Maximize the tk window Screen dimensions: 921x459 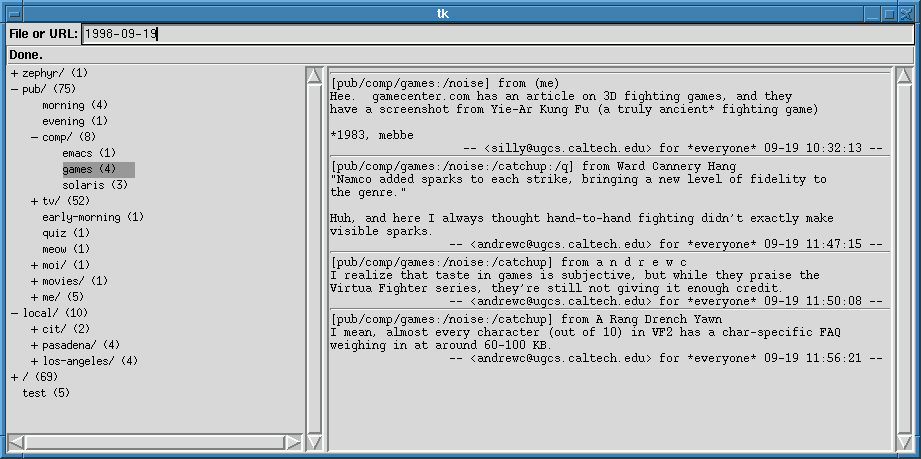(889, 14)
